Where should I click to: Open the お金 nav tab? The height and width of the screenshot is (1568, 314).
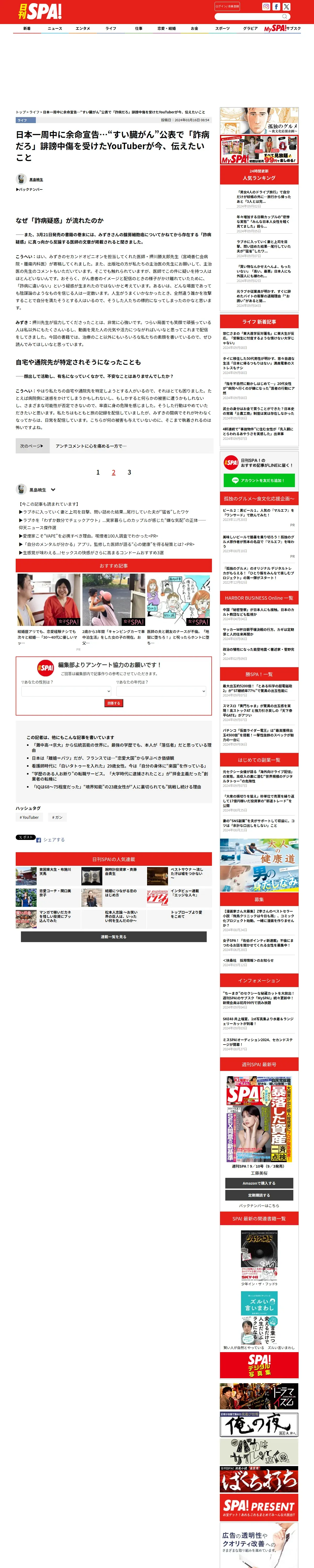pos(194,28)
